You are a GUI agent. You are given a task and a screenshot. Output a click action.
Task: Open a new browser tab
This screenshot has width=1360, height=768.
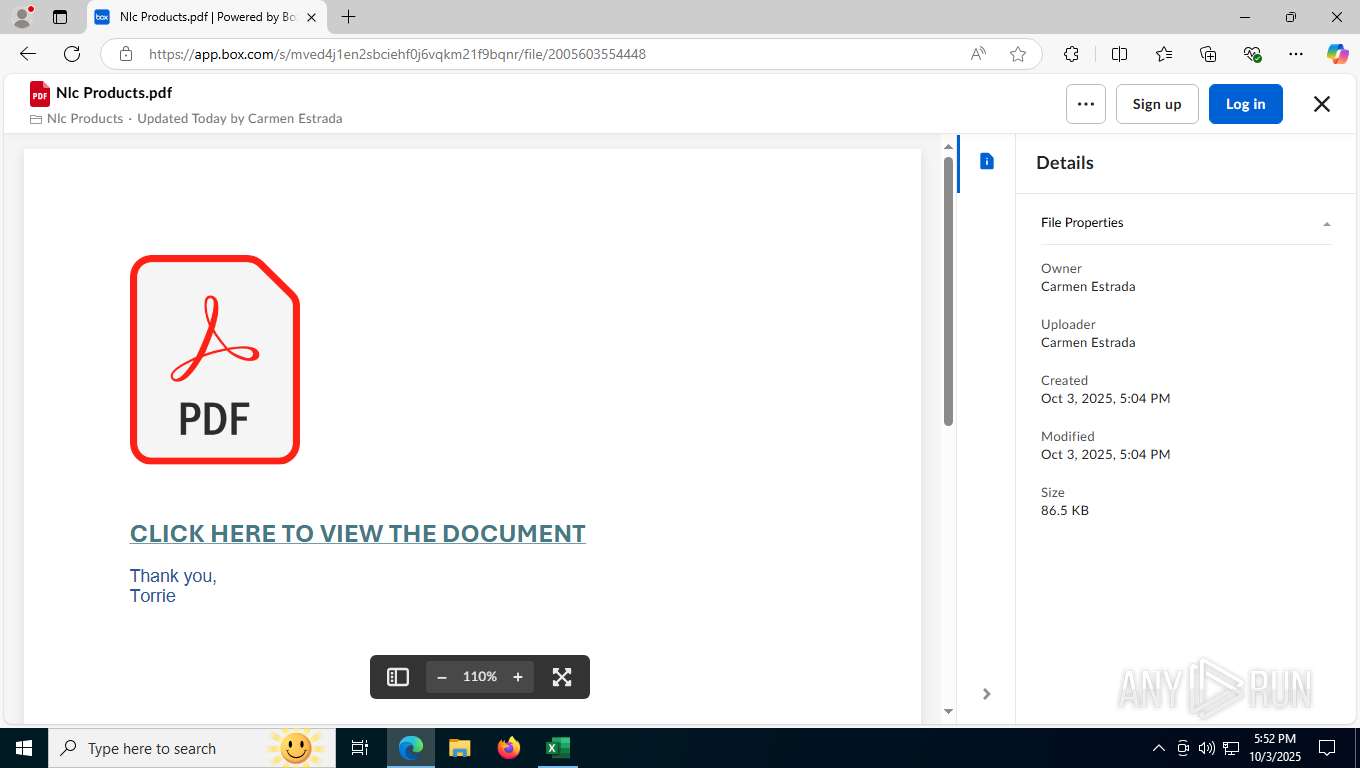[x=348, y=17]
